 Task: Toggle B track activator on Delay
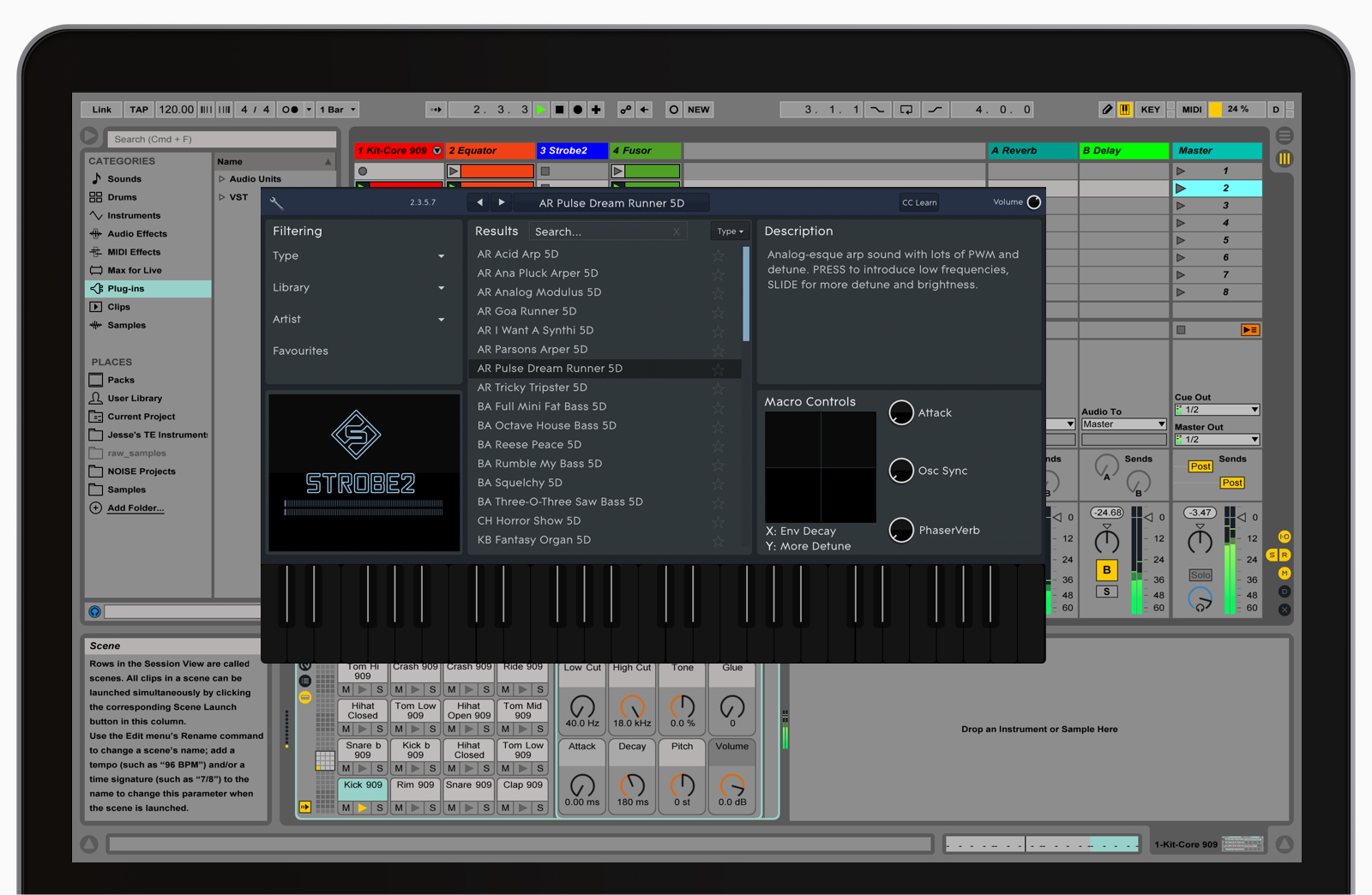[1107, 570]
